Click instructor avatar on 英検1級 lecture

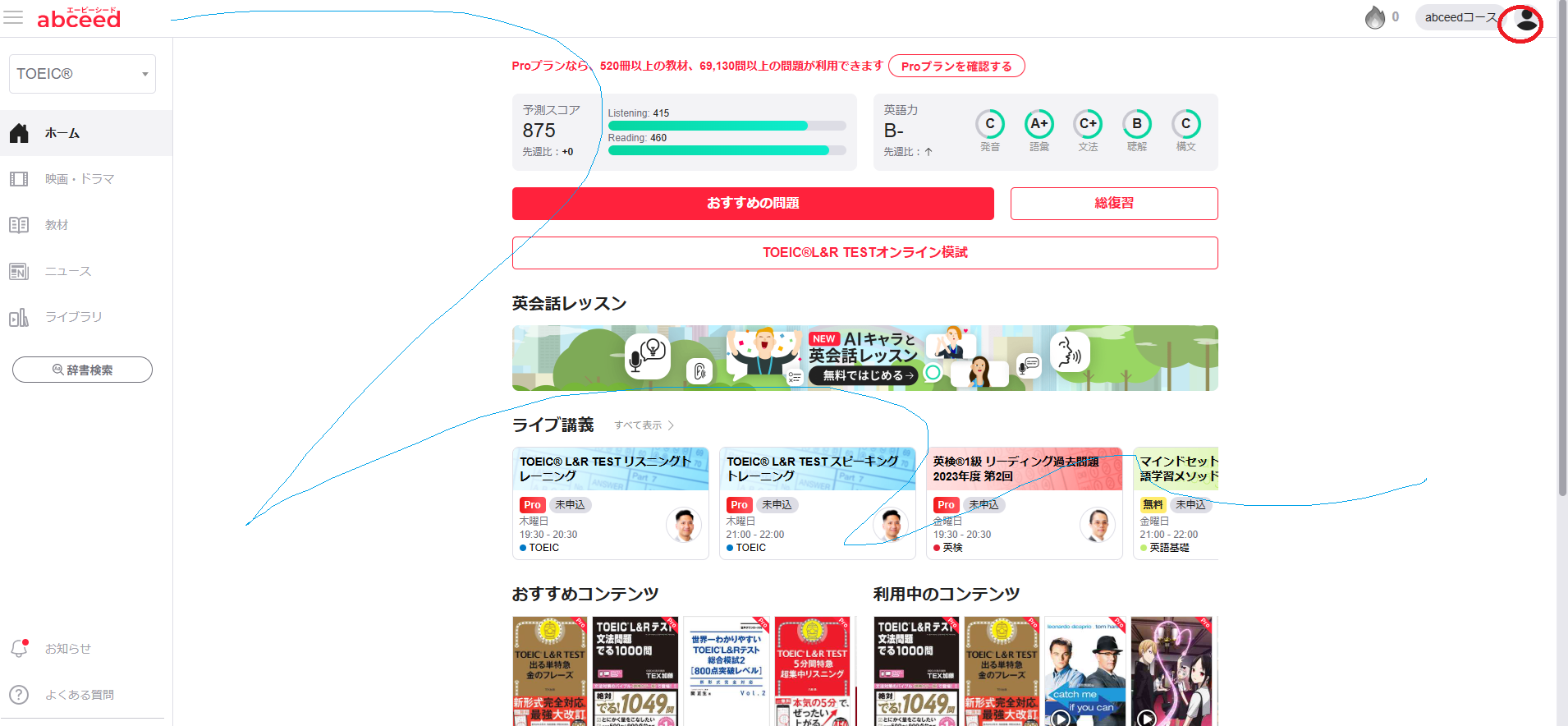[1098, 525]
